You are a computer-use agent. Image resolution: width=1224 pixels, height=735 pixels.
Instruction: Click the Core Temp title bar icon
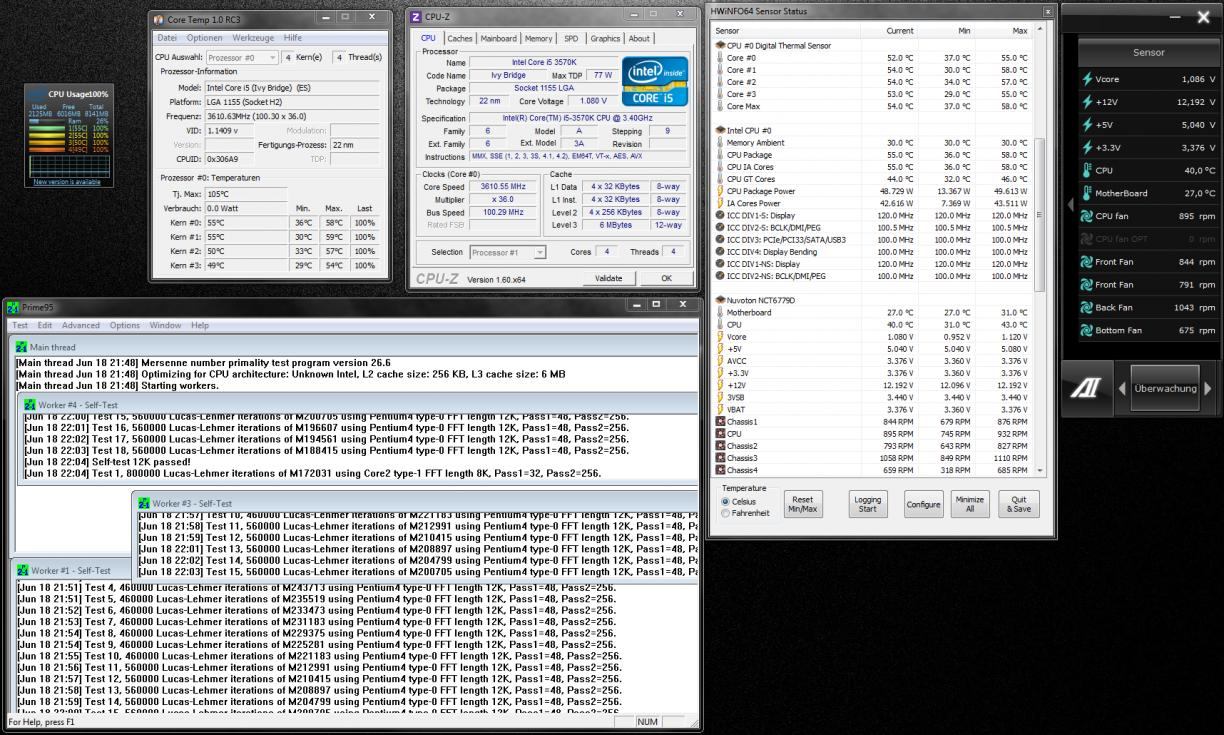coord(159,19)
